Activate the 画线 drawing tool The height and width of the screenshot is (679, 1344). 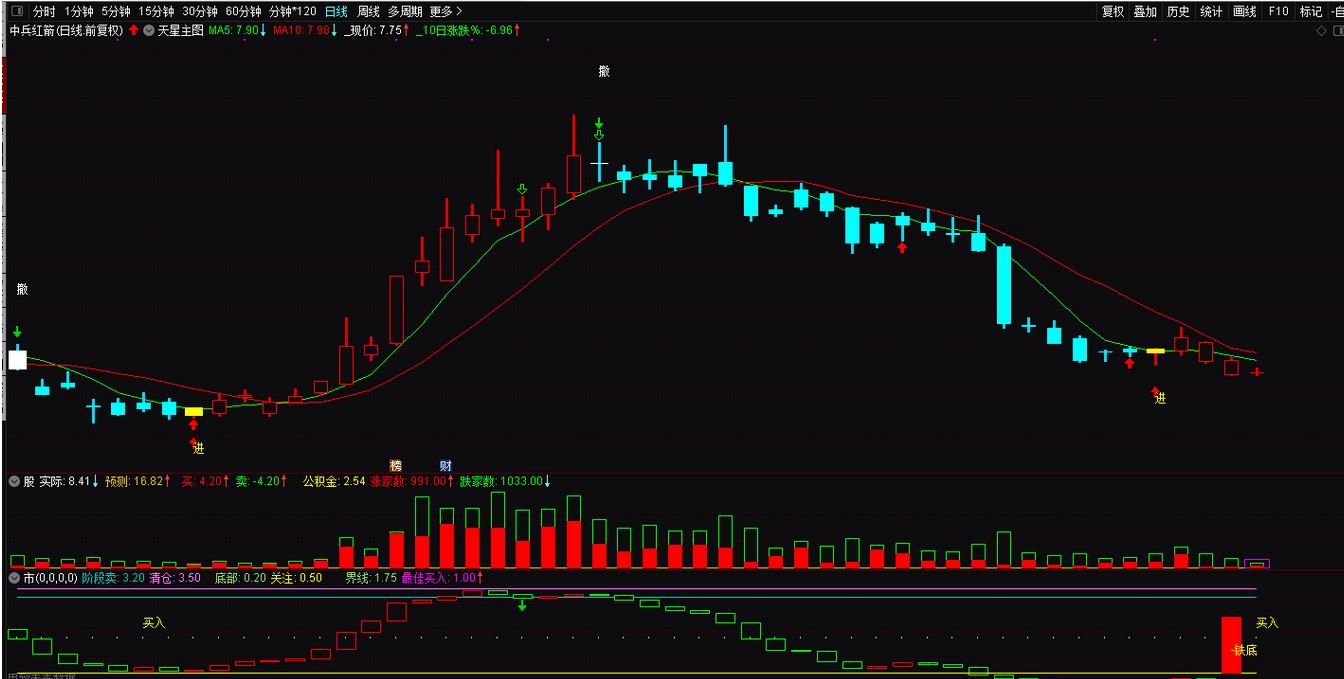click(1244, 12)
